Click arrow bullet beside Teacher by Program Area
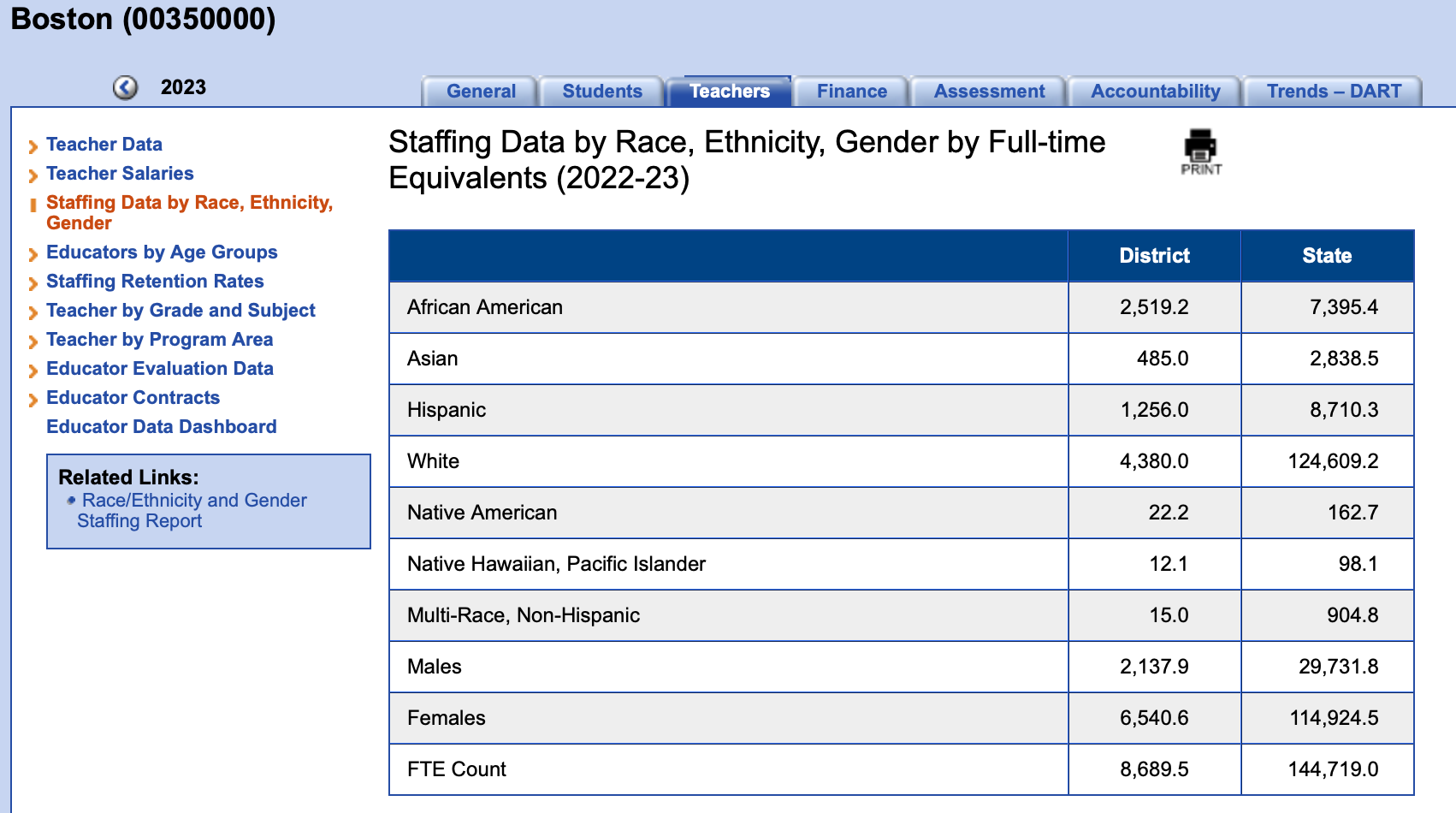The image size is (1456, 813). (33, 341)
